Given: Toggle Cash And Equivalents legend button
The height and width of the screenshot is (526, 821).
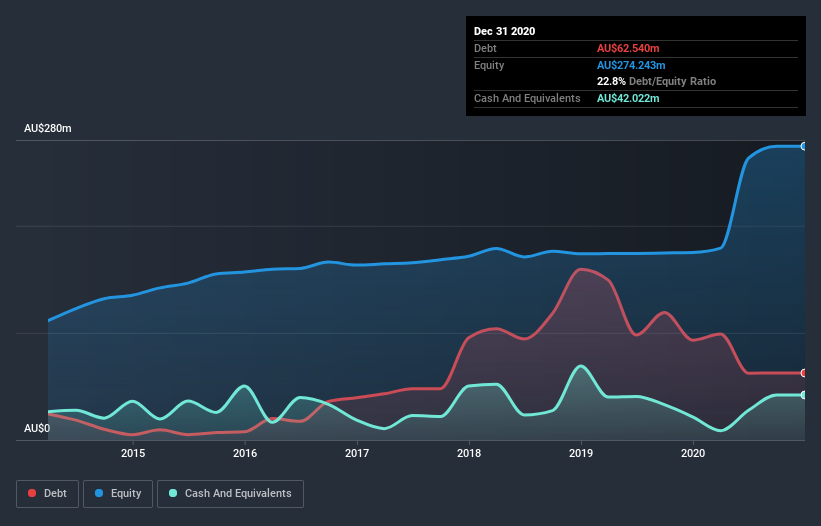Looking at the screenshot, I should [230, 494].
